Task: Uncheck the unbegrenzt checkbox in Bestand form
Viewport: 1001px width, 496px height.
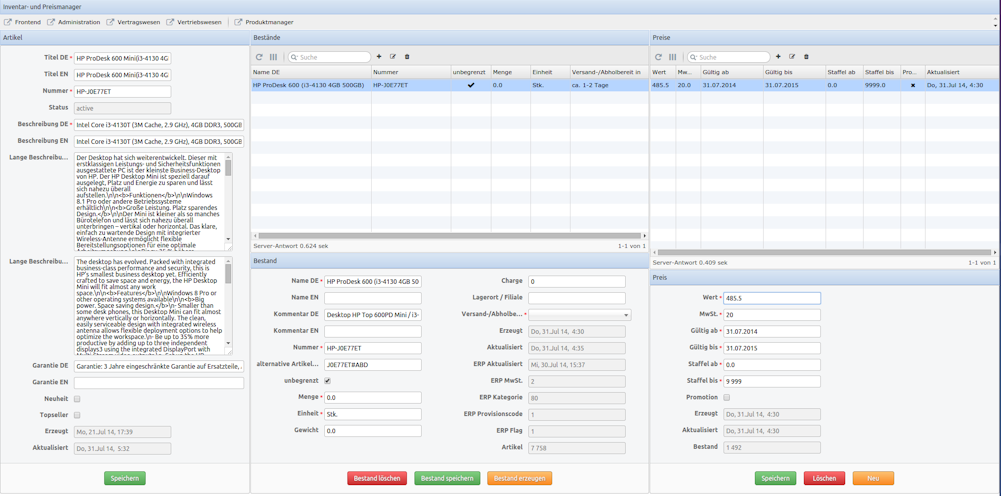Action: (x=327, y=381)
